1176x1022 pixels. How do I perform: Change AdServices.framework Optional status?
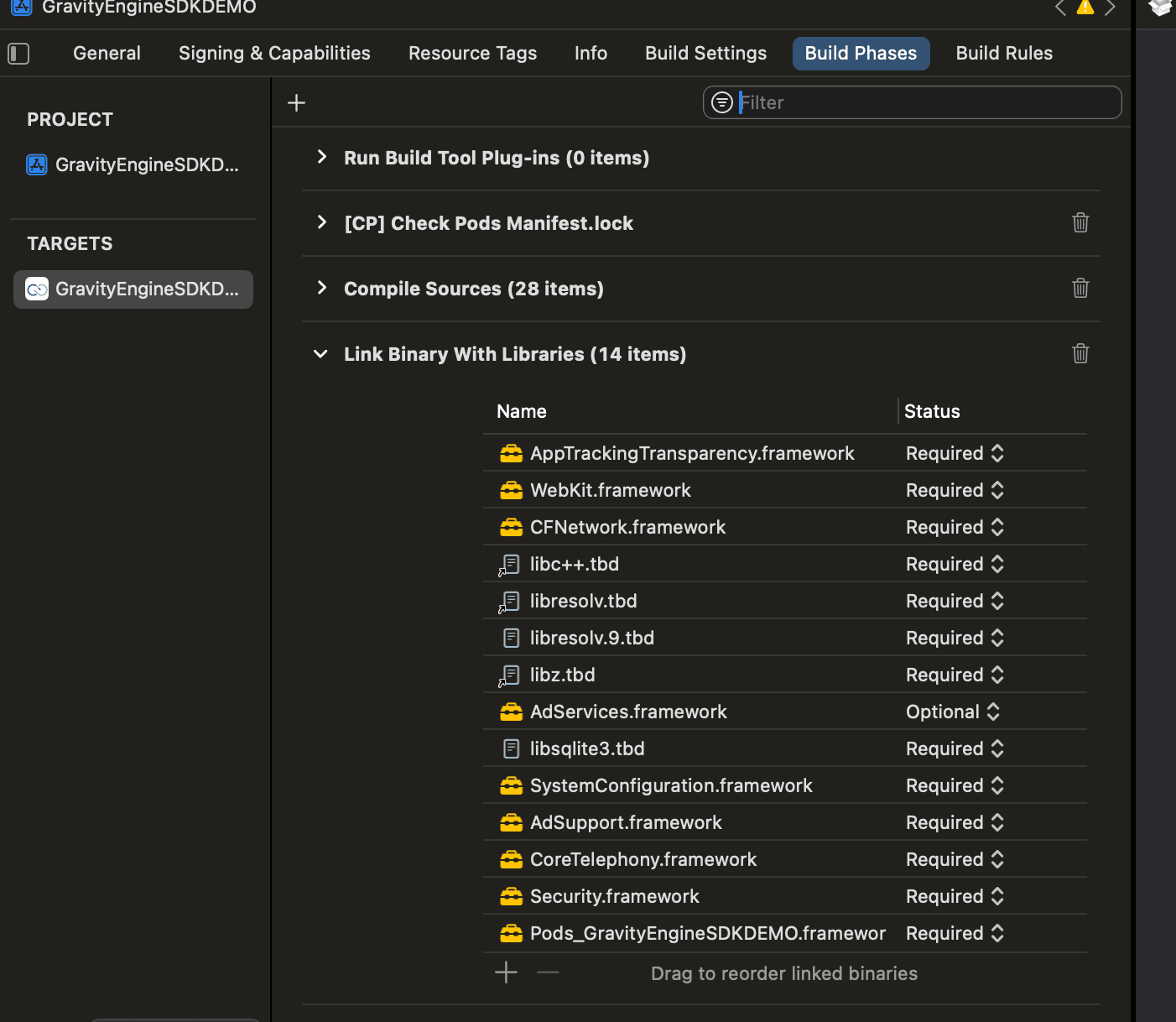coord(953,712)
